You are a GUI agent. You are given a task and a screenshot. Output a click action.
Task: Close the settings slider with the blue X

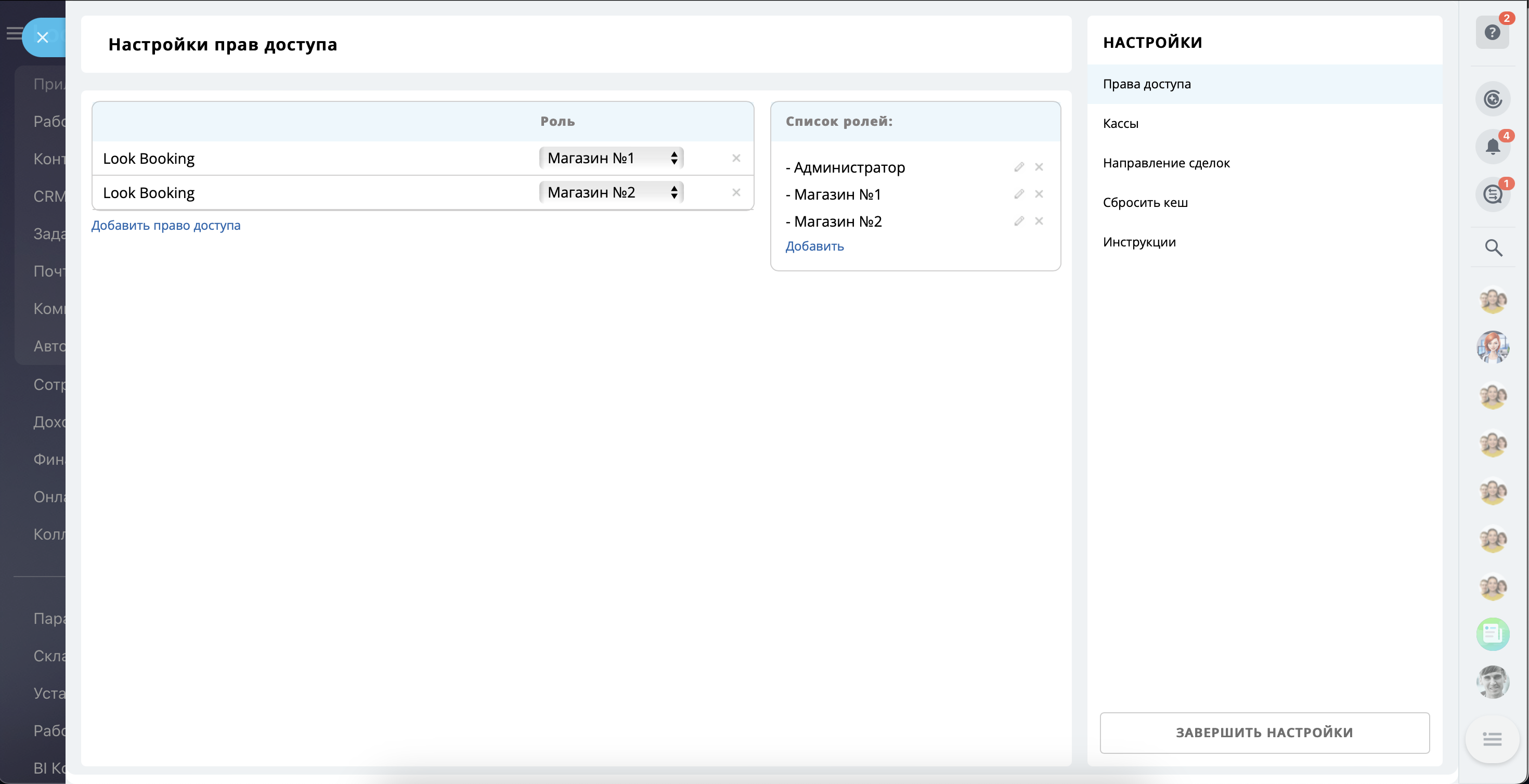coord(43,37)
